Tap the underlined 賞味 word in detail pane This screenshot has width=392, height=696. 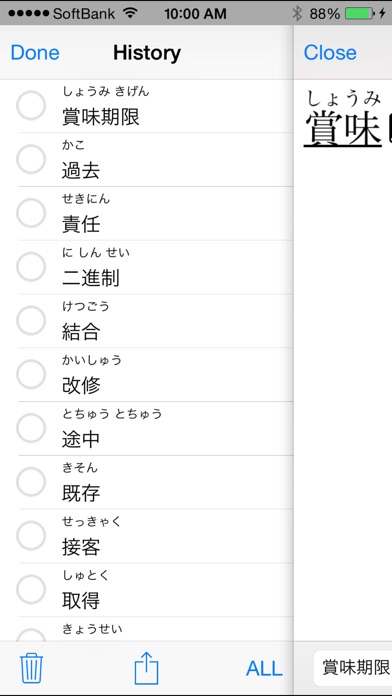click(343, 128)
